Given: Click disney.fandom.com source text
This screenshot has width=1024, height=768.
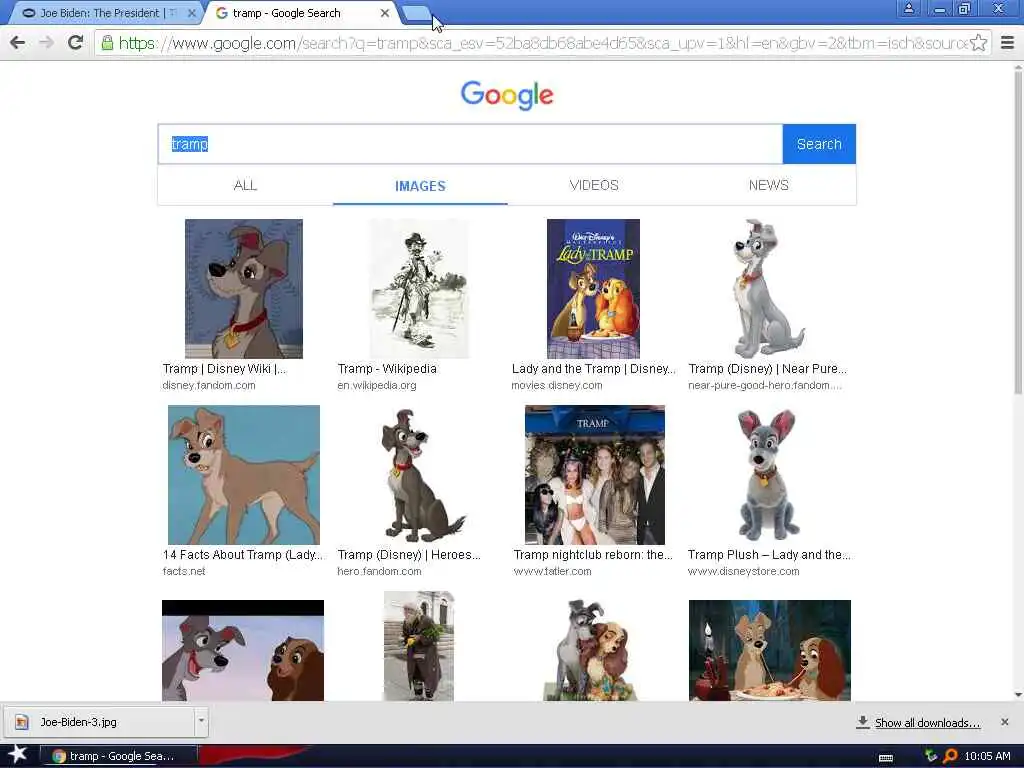Looking at the screenshot, I should (209, 385).
